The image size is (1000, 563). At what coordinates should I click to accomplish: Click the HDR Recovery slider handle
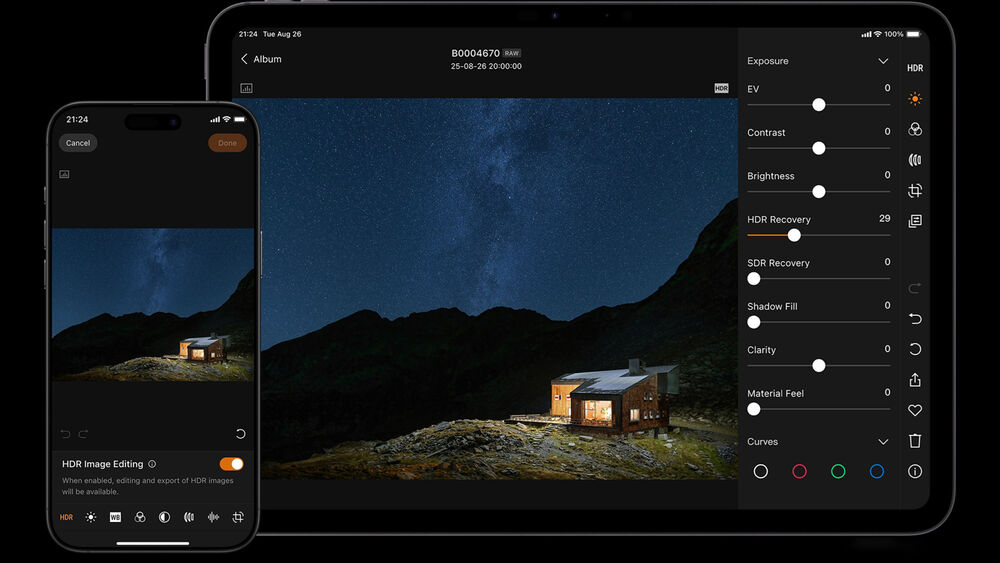pos(794,236)
